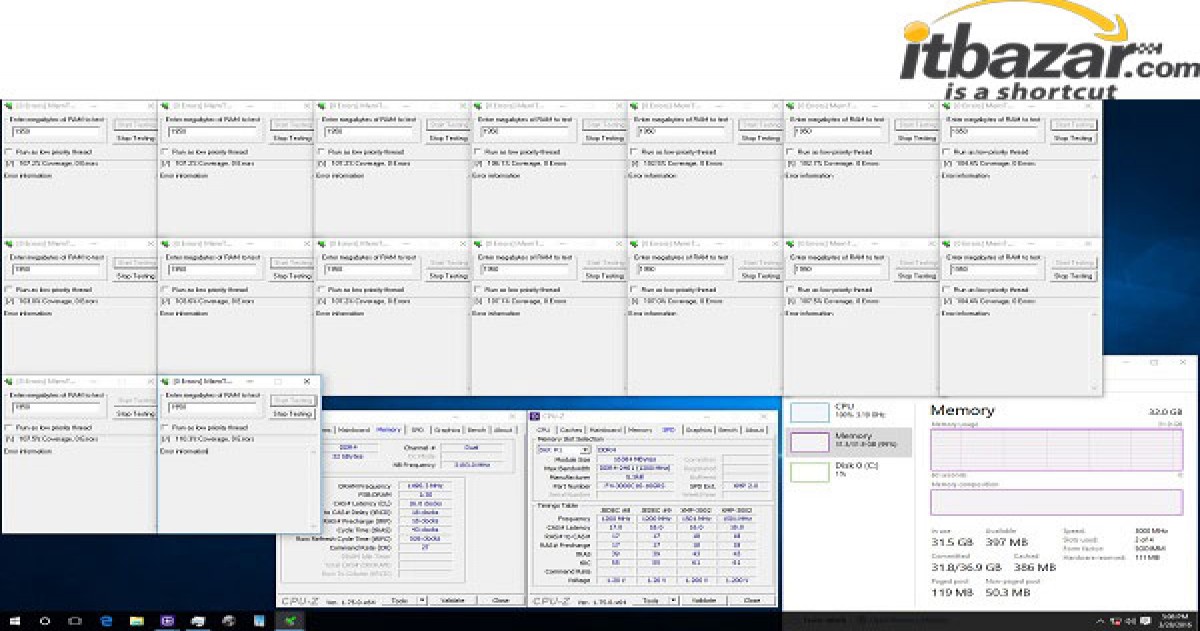Select CPU in Task Manager performance list

tap(849, 410)
